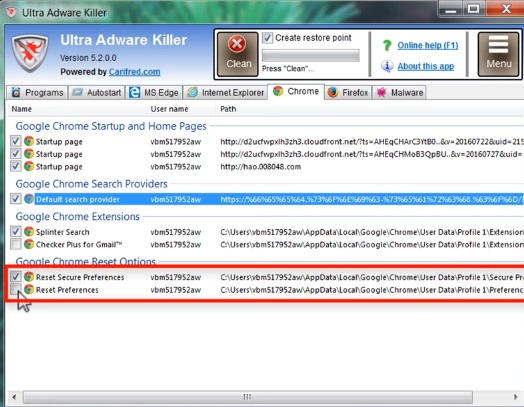Click the Autostart tab icon
524x407 pixels.
78,92
